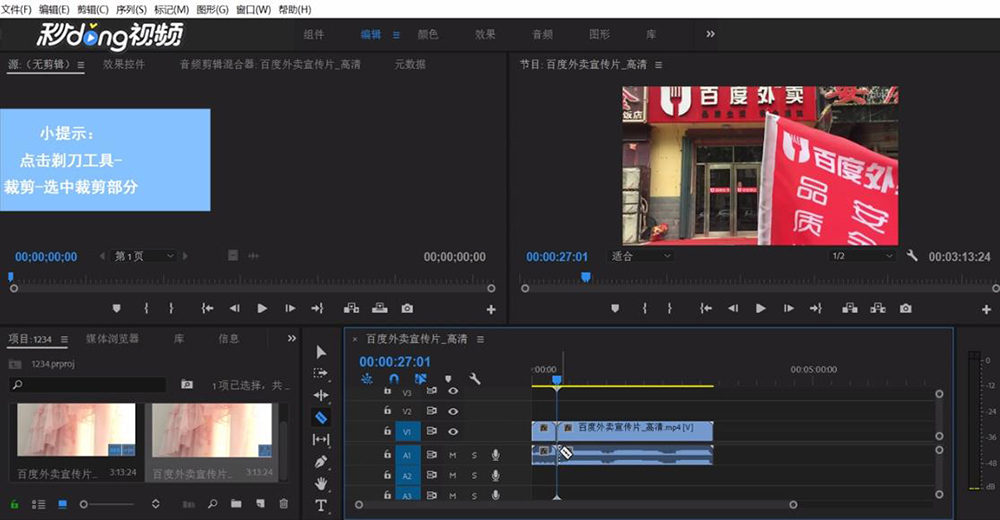Open timeline display settings wrench
Screen dimensions: 1000x520
(474, 379)
